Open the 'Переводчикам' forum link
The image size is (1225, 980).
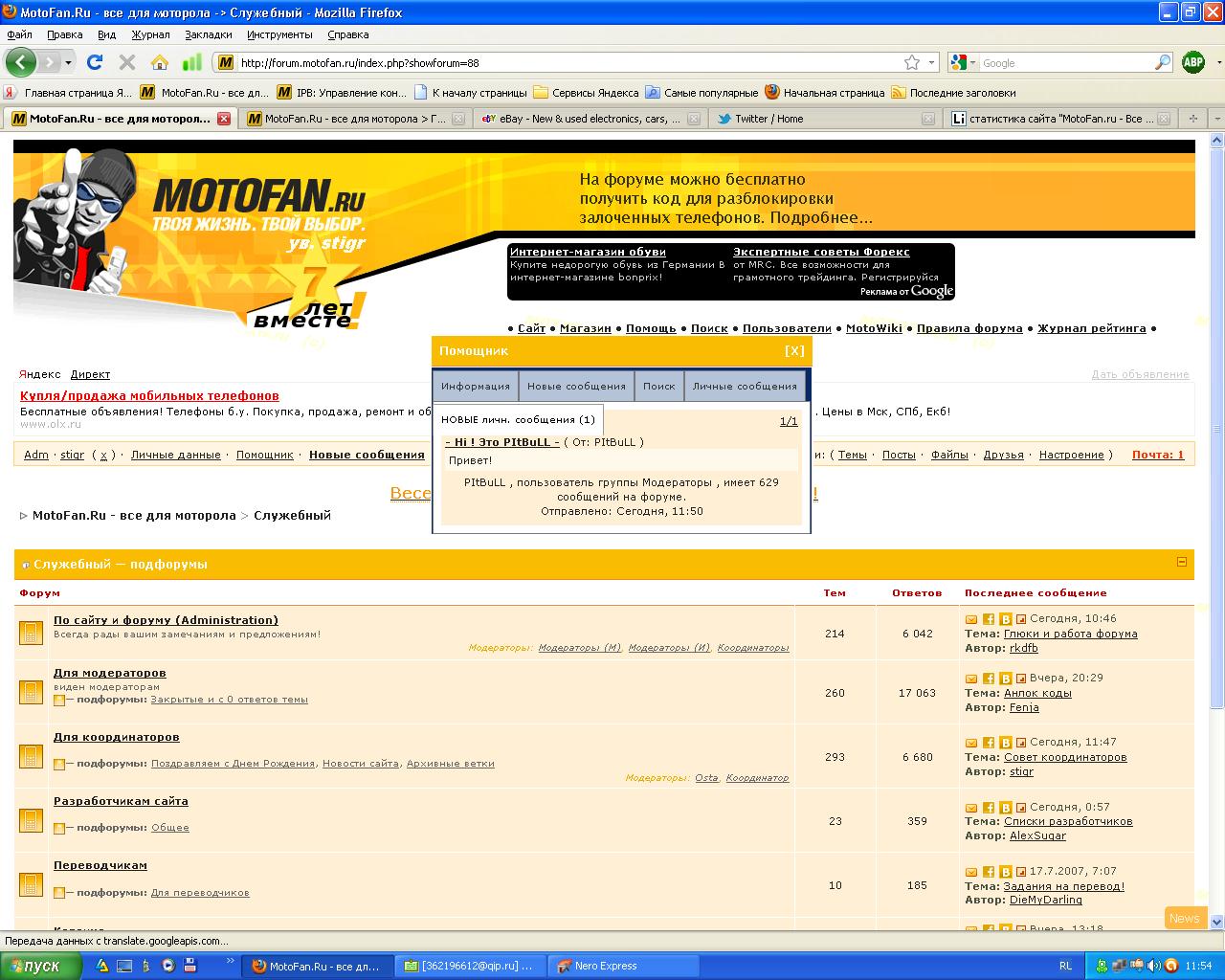100,865
